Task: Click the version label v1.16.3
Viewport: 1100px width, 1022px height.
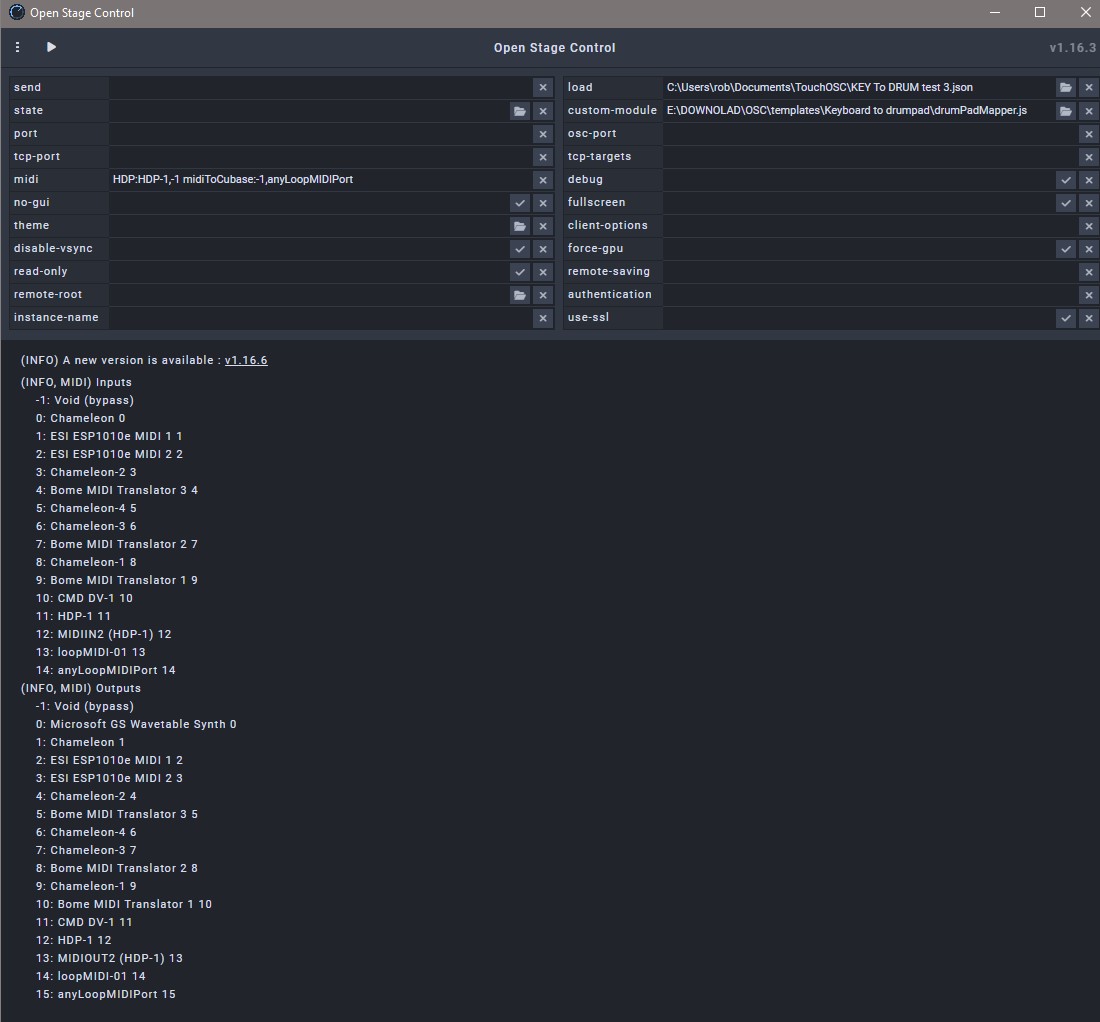Action: tap(1073, 48)
